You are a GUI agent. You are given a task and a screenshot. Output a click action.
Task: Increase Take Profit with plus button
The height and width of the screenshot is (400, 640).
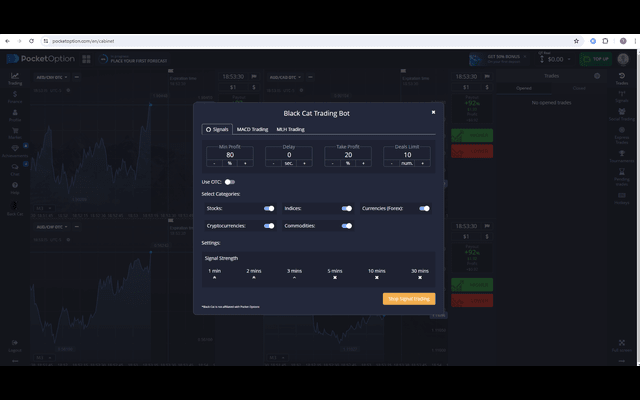[x=363, y=163]
